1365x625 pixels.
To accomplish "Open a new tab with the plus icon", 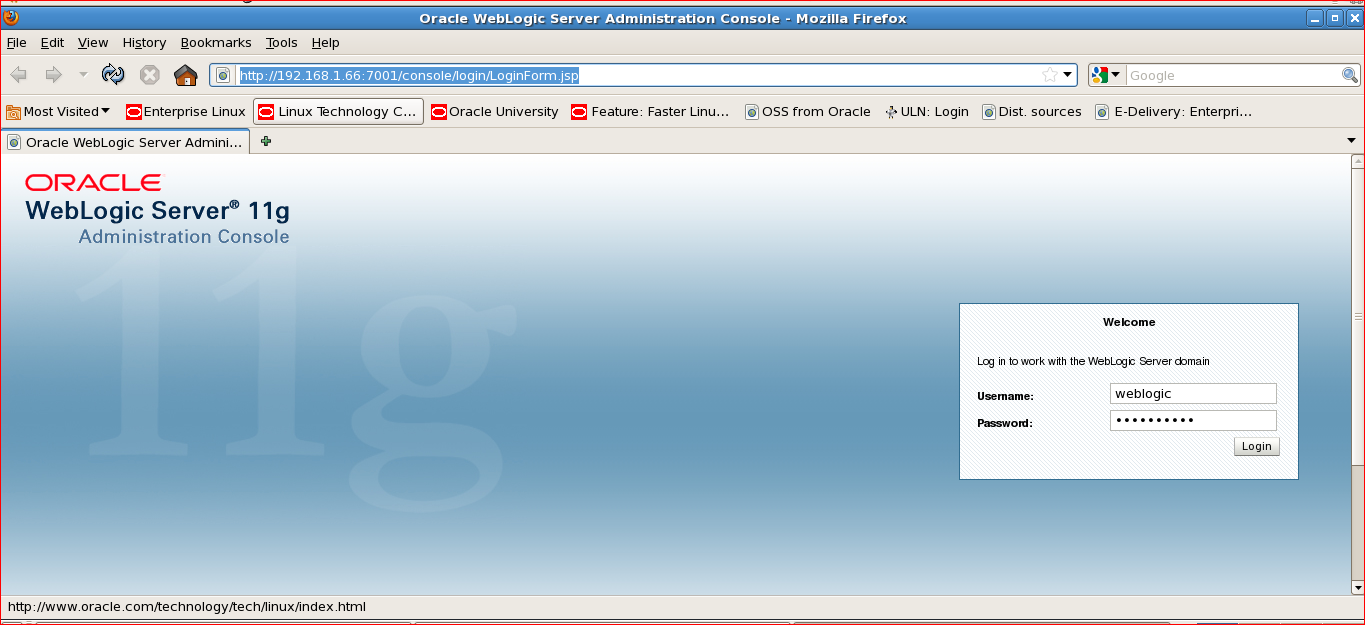I will coord(266,142).
